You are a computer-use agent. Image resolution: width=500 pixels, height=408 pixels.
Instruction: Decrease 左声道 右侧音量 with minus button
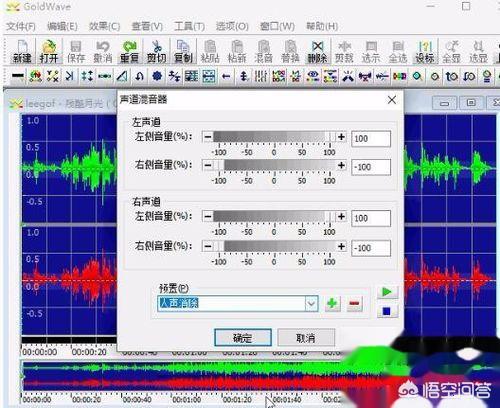208,165
